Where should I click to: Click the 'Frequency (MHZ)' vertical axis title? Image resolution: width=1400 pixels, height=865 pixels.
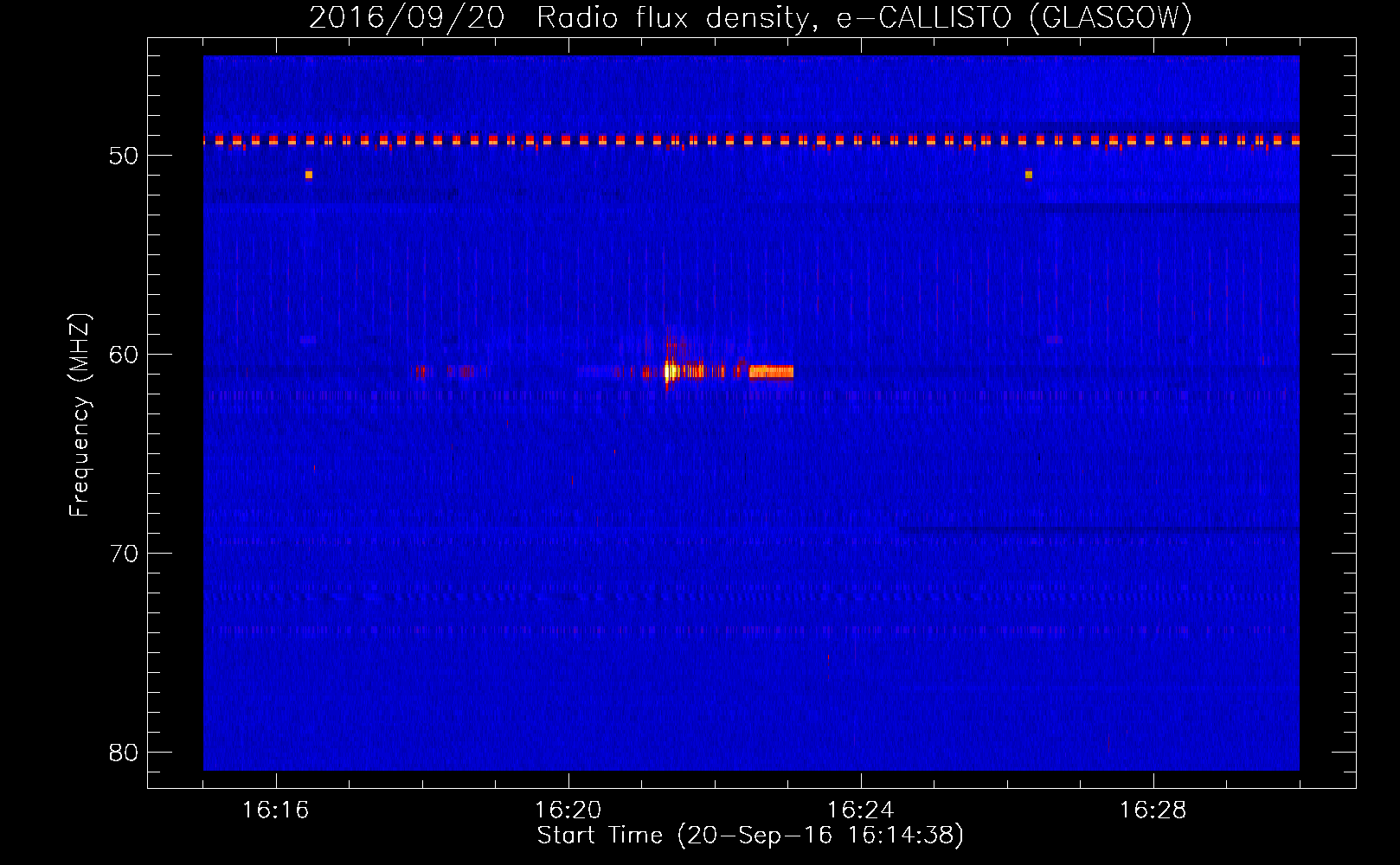(80, 415)
